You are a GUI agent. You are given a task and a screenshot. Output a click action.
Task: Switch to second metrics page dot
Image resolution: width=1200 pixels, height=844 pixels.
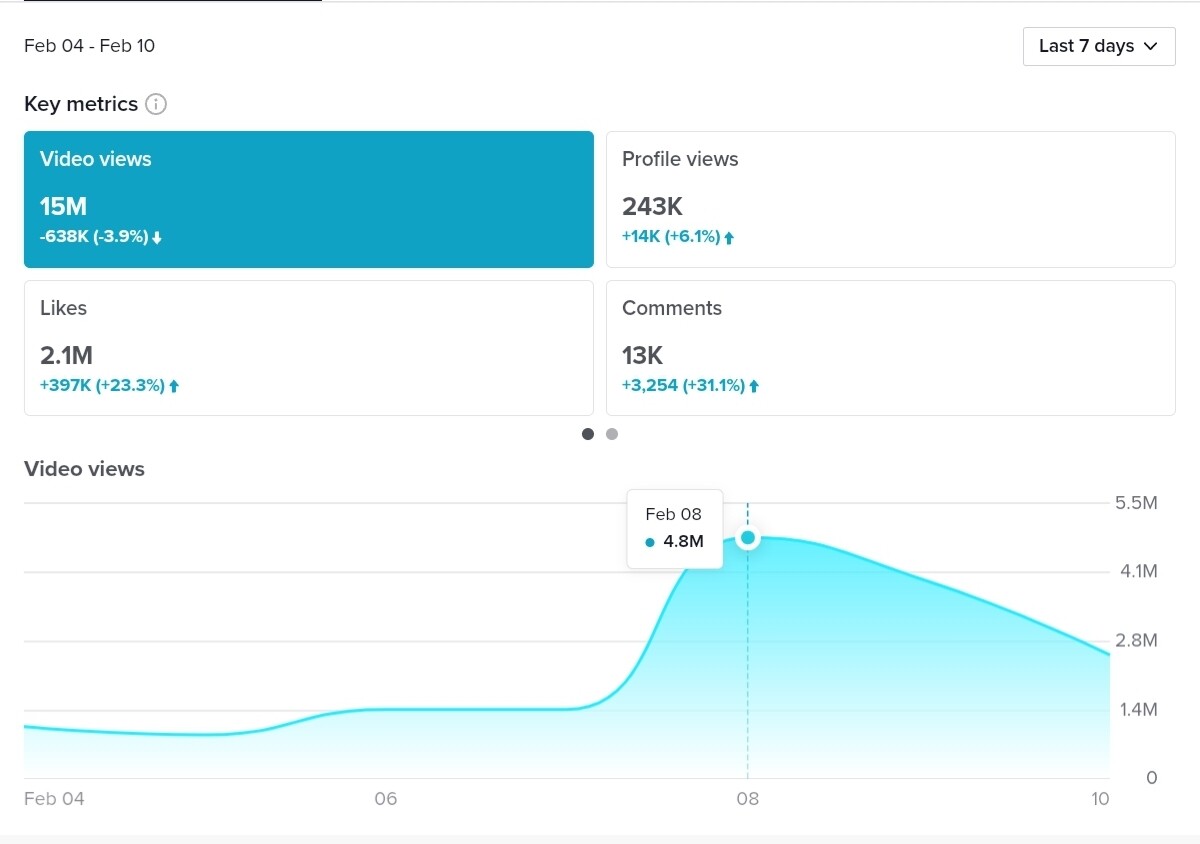coord(612,434)
